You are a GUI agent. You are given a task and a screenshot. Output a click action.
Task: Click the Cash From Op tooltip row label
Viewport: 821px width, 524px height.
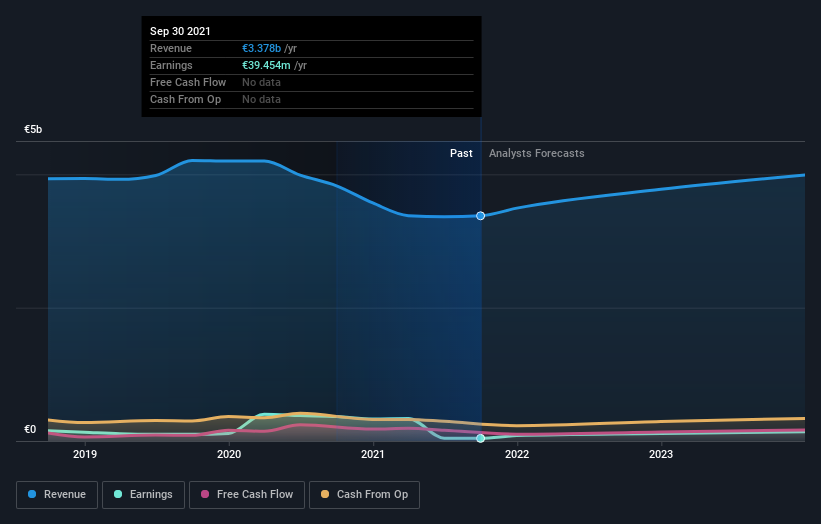pyautogui.click(x=185, y=99)
